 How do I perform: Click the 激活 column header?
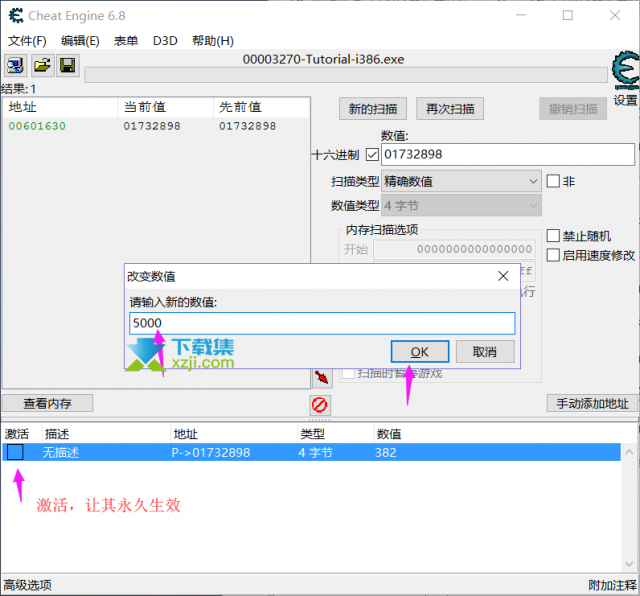17,434
